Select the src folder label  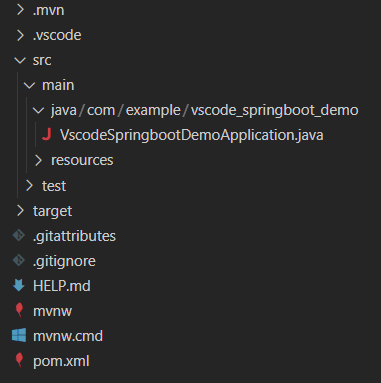tap(42, 61)
